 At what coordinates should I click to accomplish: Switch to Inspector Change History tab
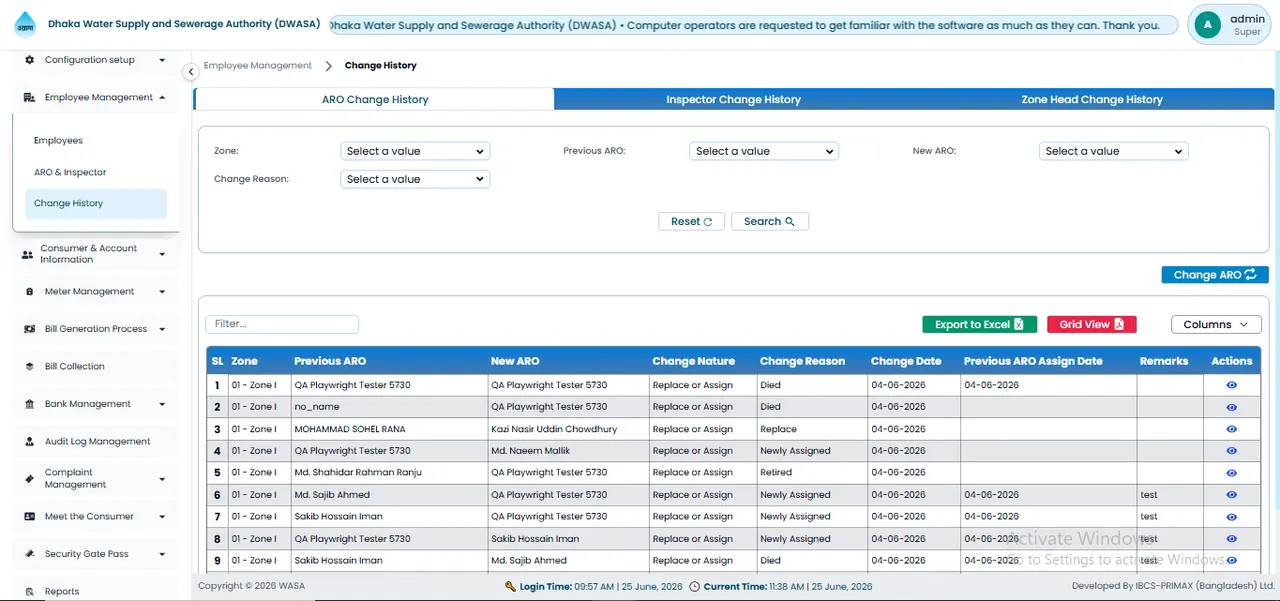(733, 99)
